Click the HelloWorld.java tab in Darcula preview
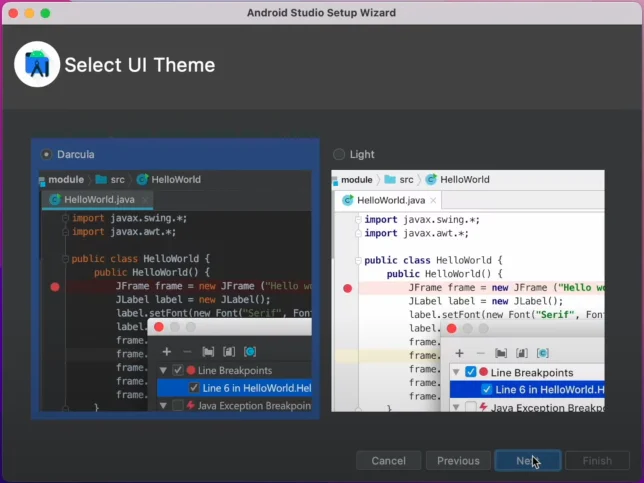Image resolution: width=644 pixels, height=483 pixels. coord(92,199)
